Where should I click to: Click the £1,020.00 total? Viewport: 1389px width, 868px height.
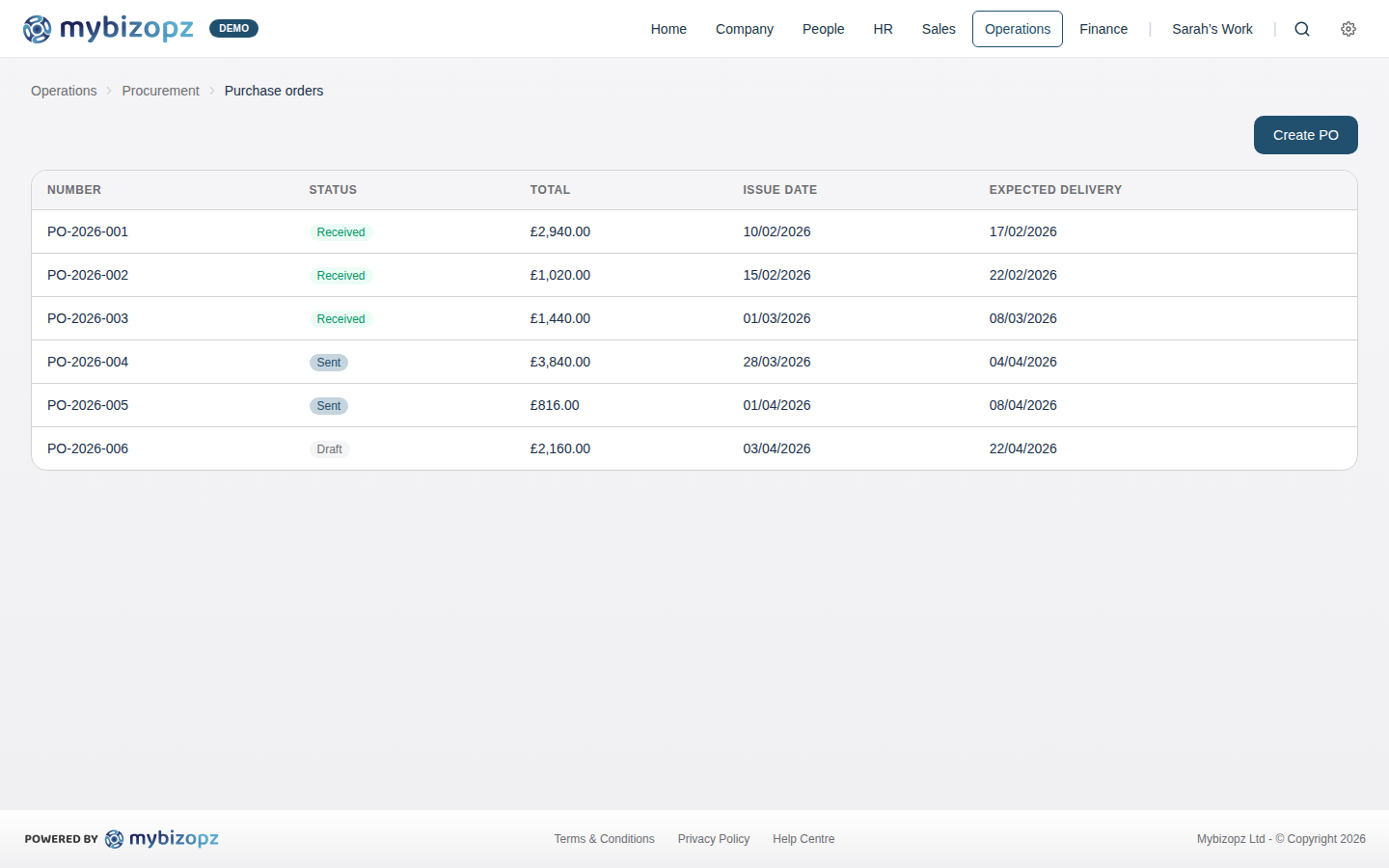[560, 275]
